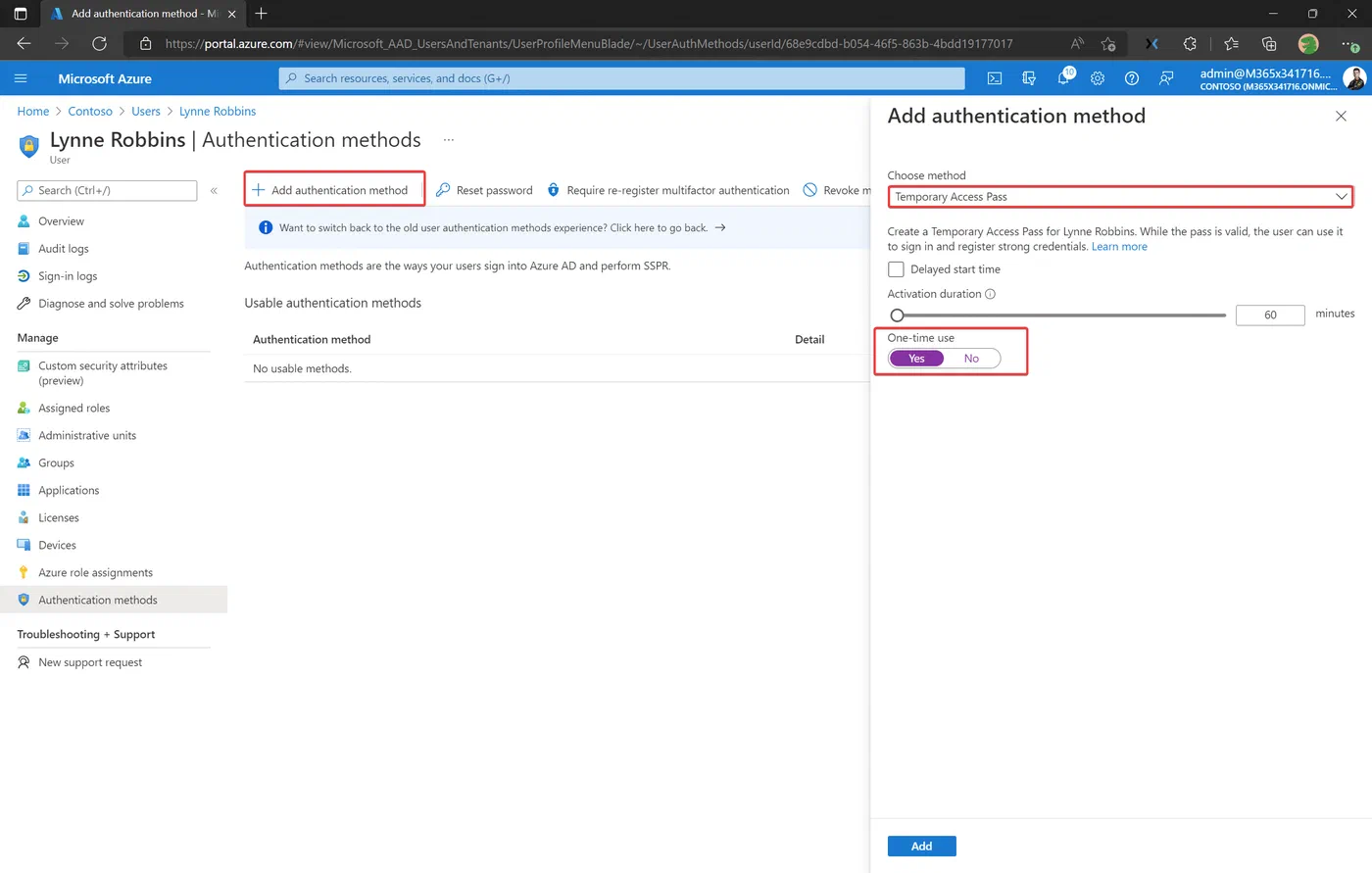Go to Contoso breadcrumb

coord(90,112)
